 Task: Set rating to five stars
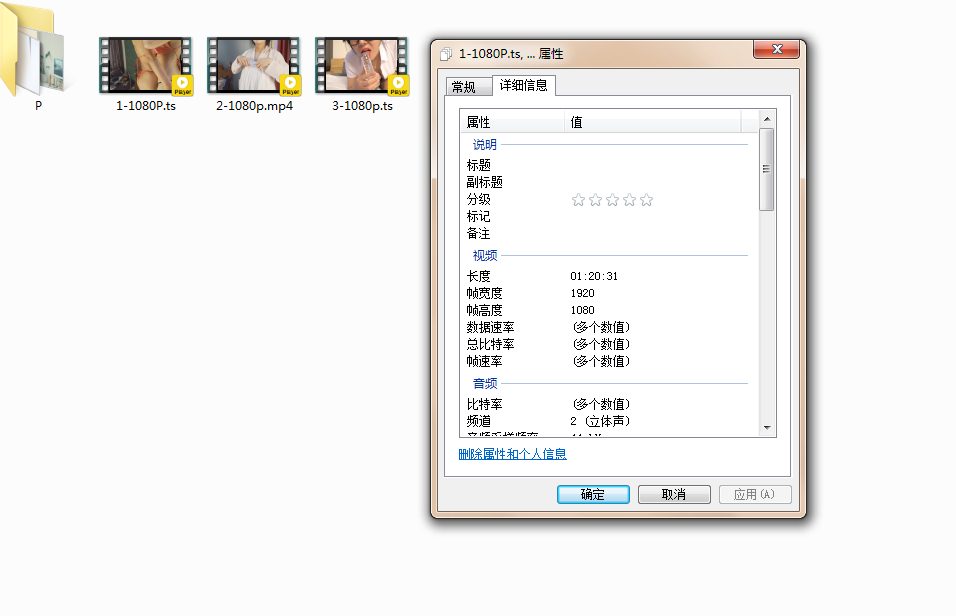pyautogui.click(x=646, y=200)
